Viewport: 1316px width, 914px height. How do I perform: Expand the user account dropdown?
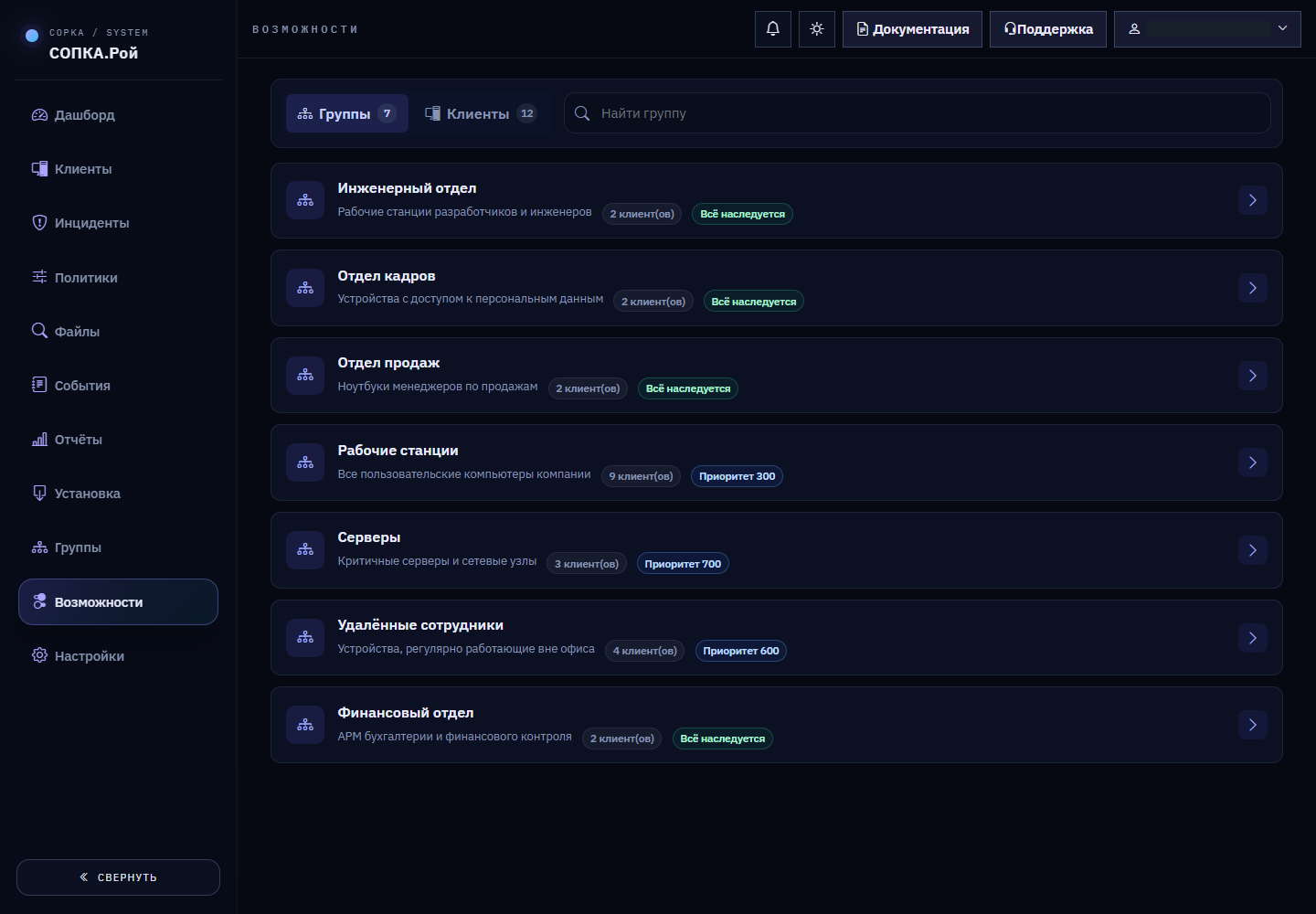[x=1207, y=29]
